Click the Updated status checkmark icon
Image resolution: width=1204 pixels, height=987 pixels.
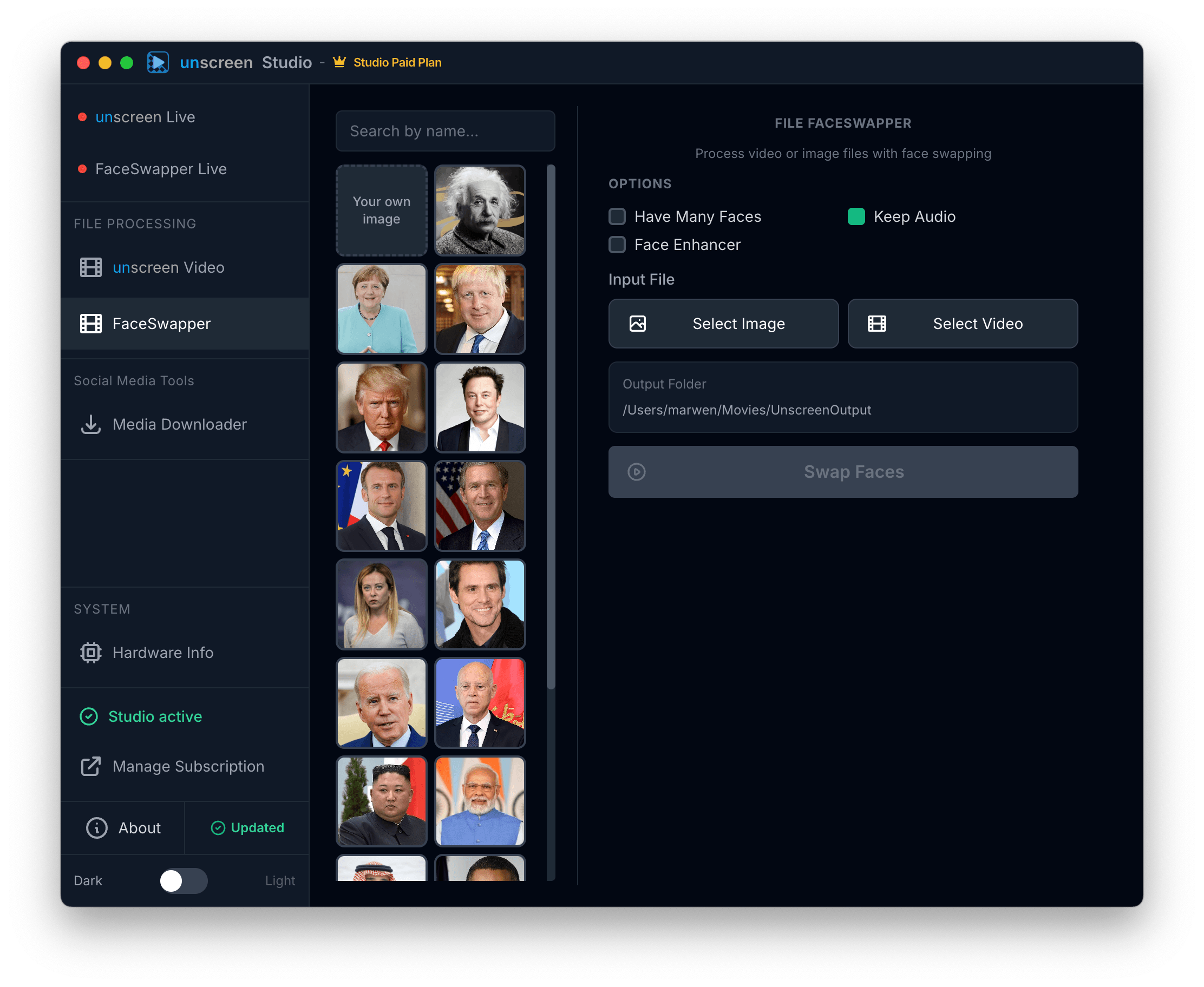coord(218,828)
